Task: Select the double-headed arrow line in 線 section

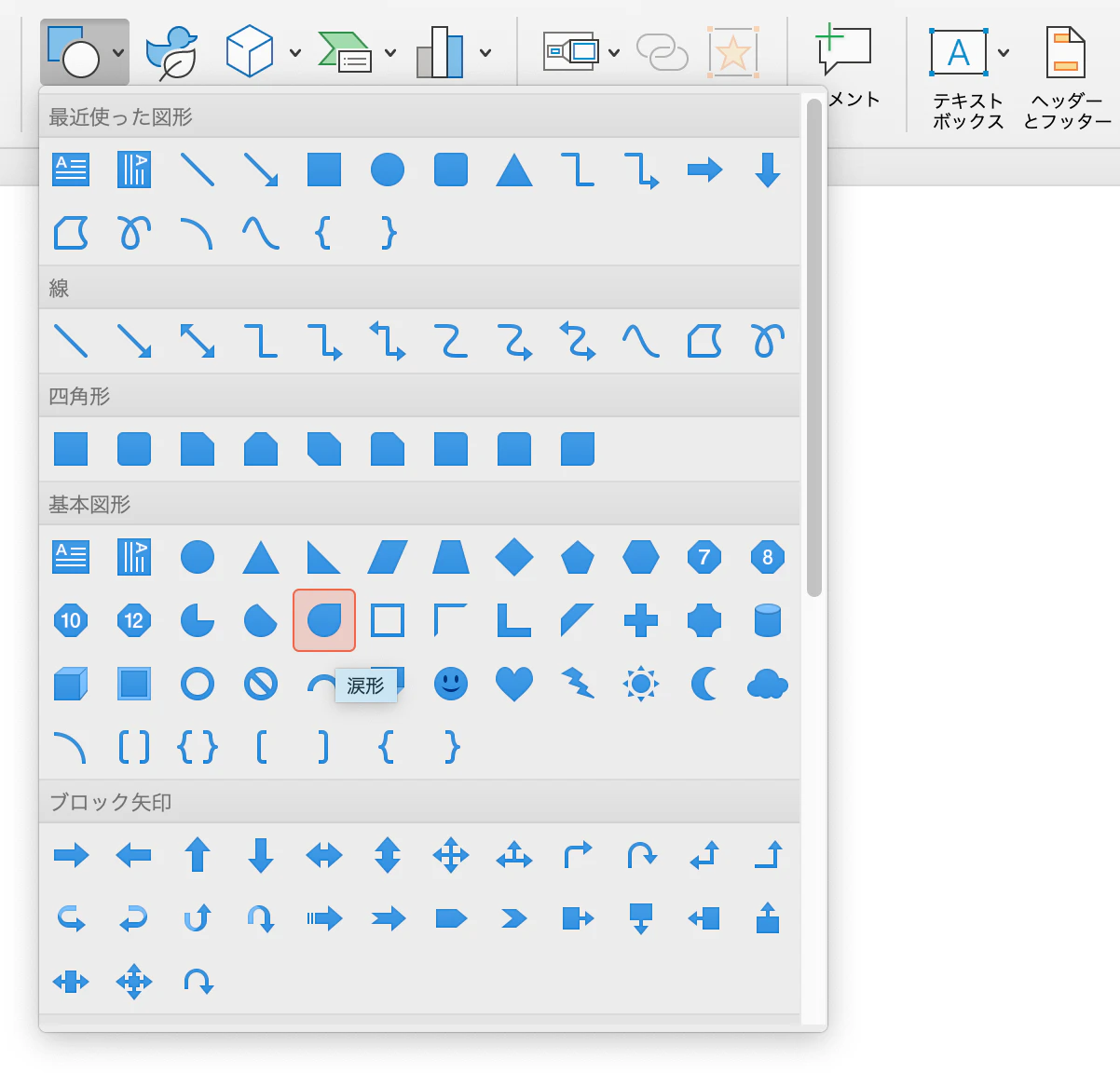Action: pyautogui.click(x=198, y=341)
